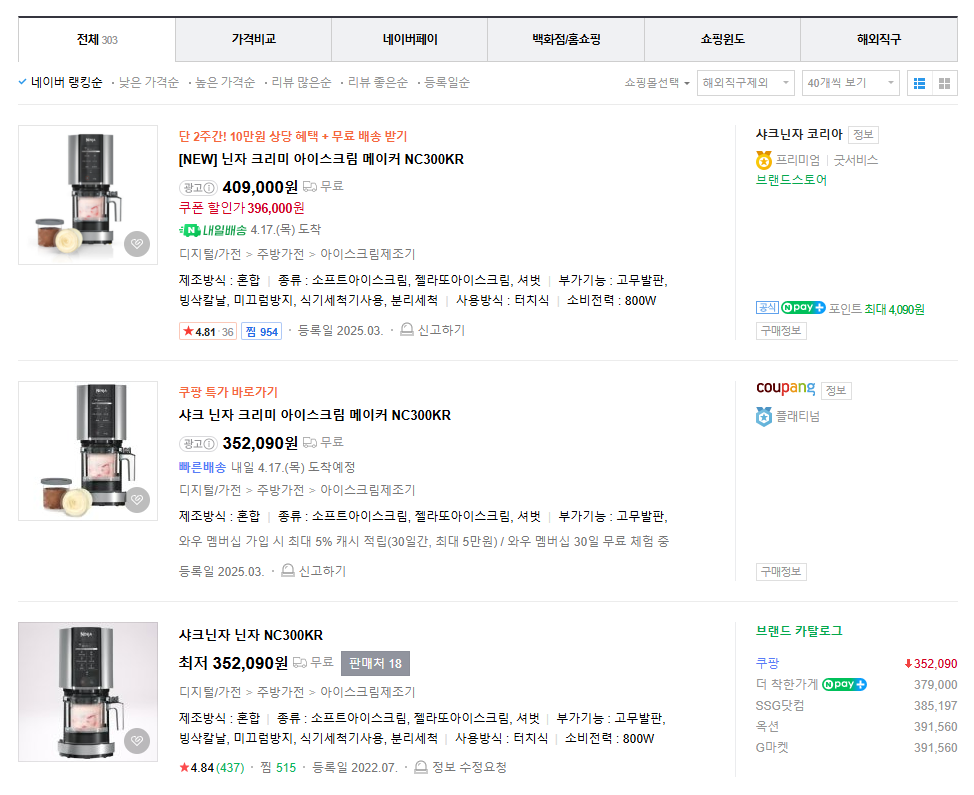Click 정보 button next to coupang
Screen dimensions: 974x795
(x=836, y=391)
